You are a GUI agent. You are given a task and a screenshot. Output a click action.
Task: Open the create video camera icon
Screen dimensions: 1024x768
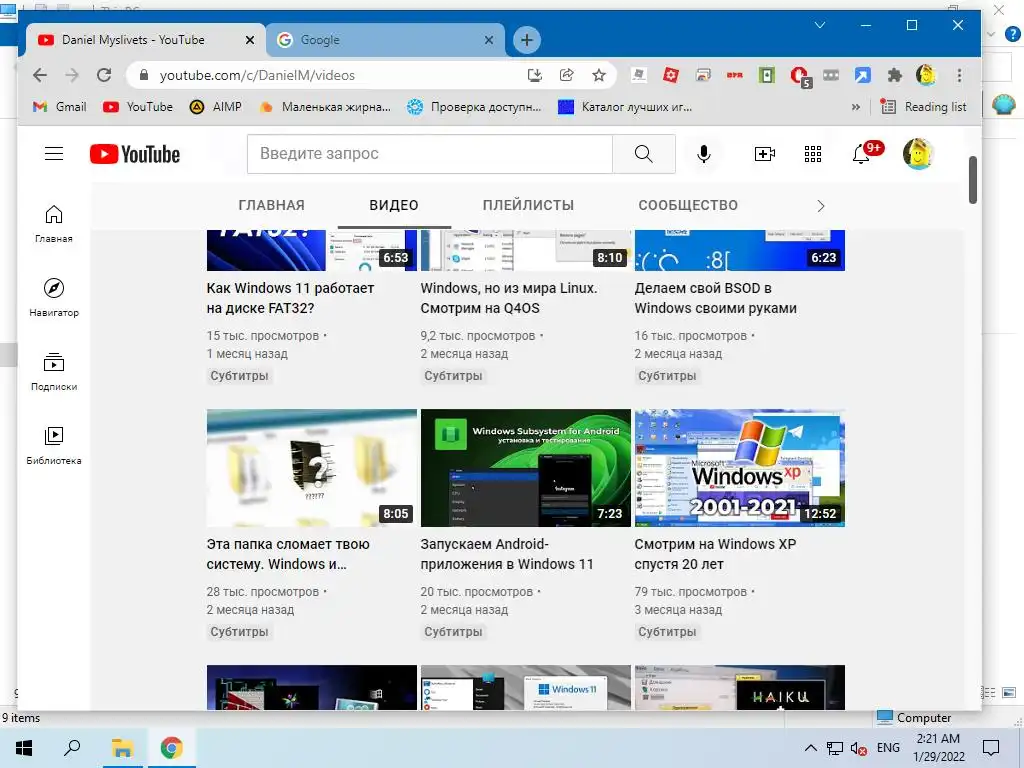764,154
